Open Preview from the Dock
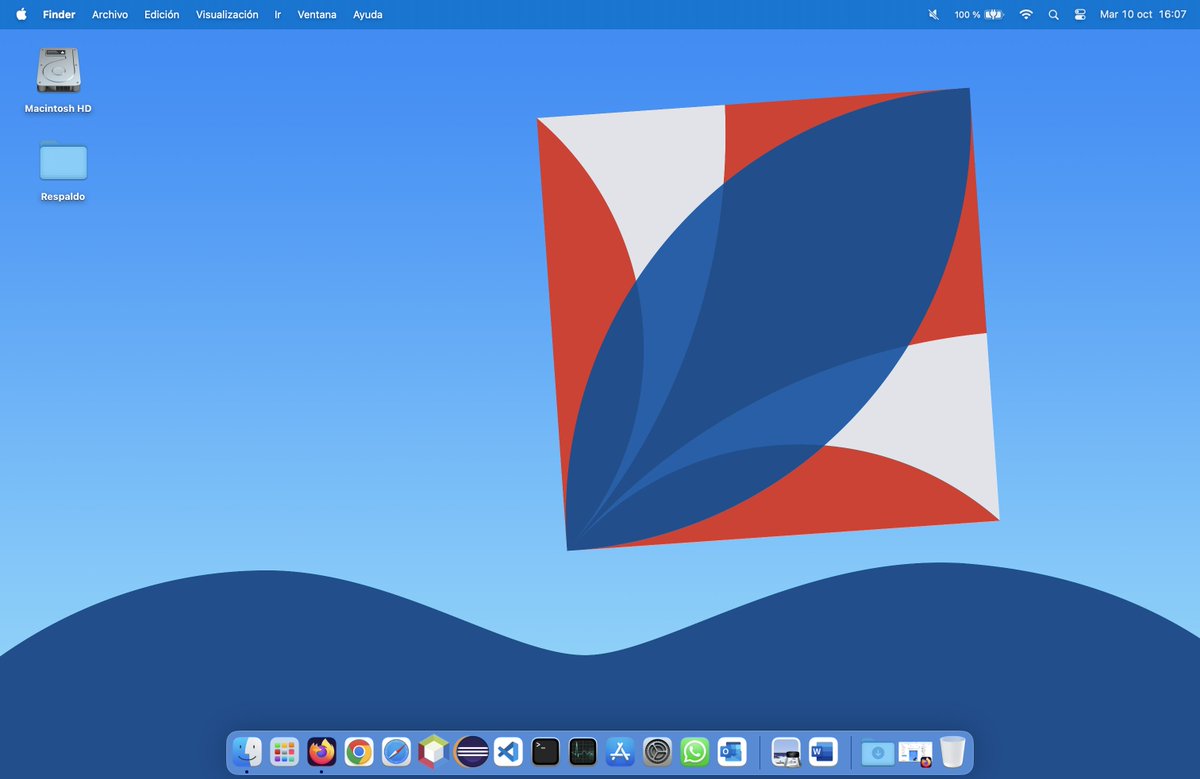The image size is (1200, 779). point(786,751)
